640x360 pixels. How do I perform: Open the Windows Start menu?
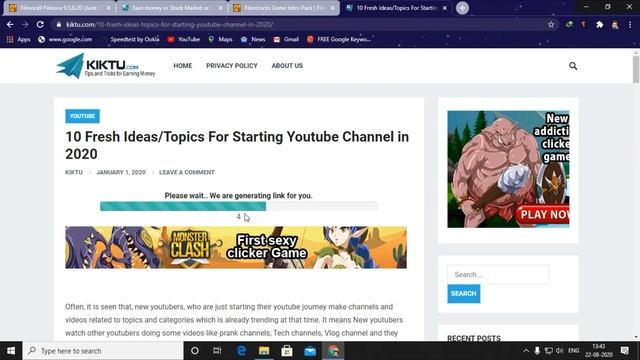pyautogui.click(x=11, y=351)
